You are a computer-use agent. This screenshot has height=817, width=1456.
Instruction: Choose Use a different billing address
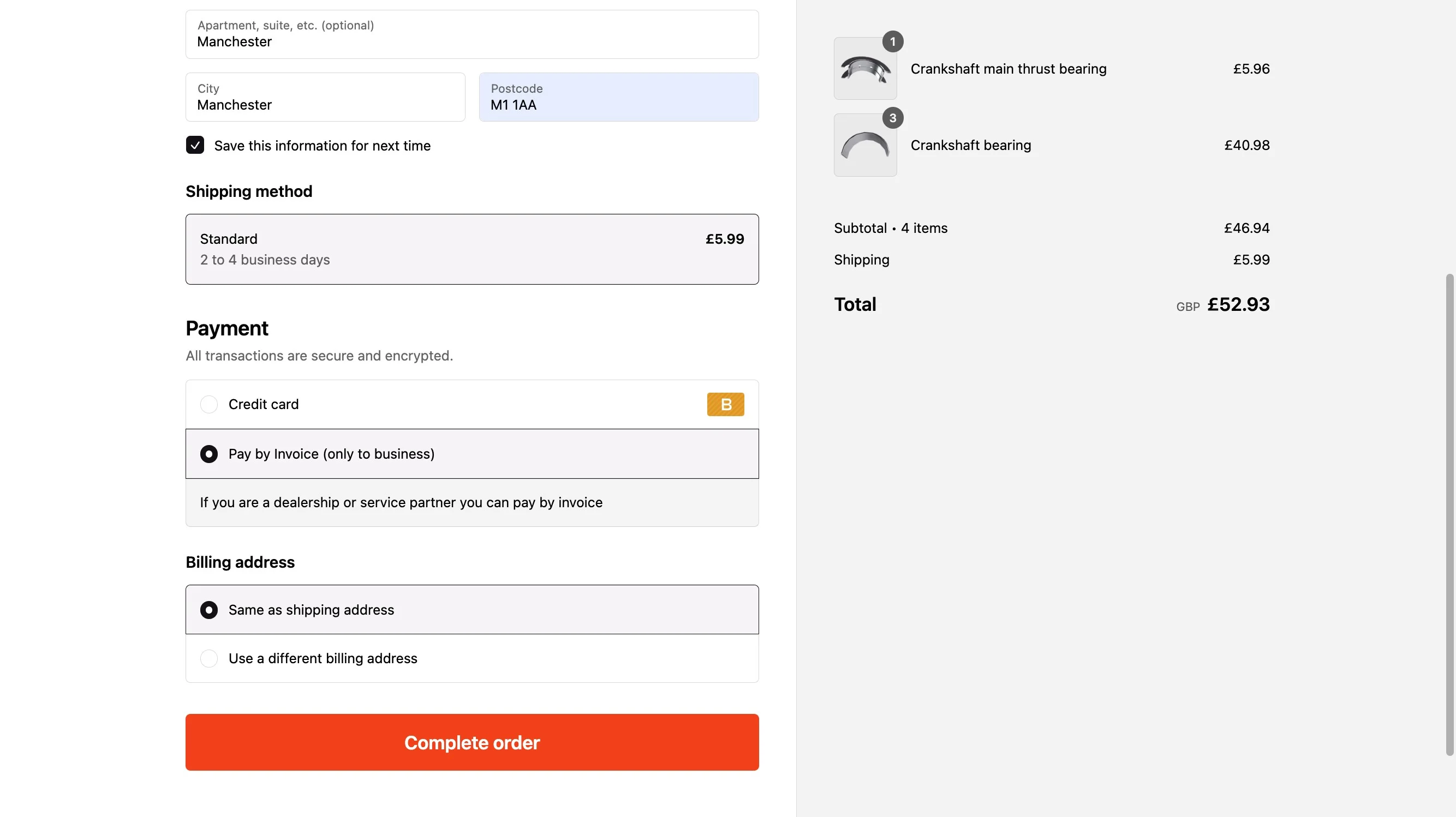click(x=472, y=658)
